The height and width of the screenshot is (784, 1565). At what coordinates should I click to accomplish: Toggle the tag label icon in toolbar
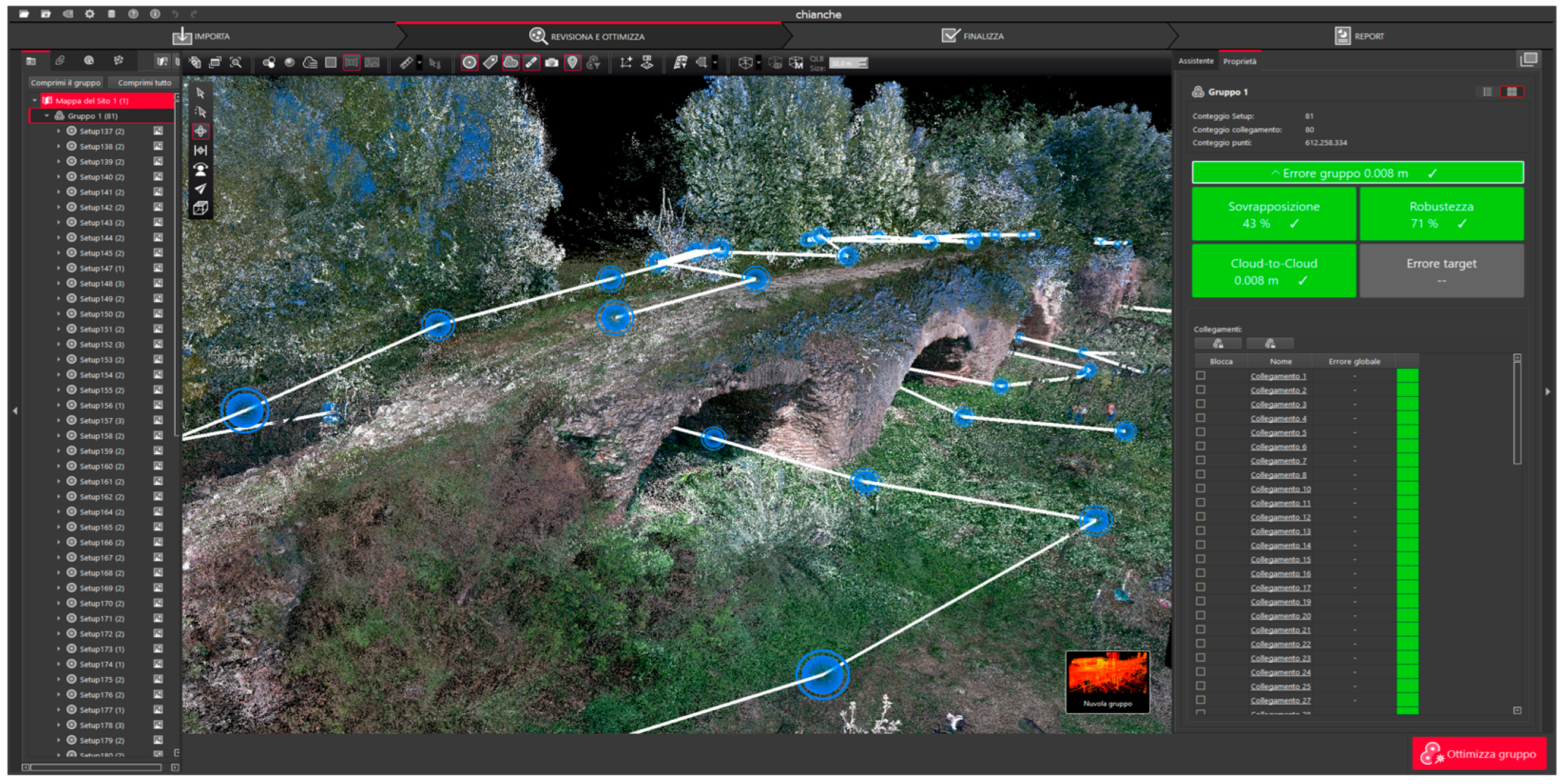(x=490, y=62)
